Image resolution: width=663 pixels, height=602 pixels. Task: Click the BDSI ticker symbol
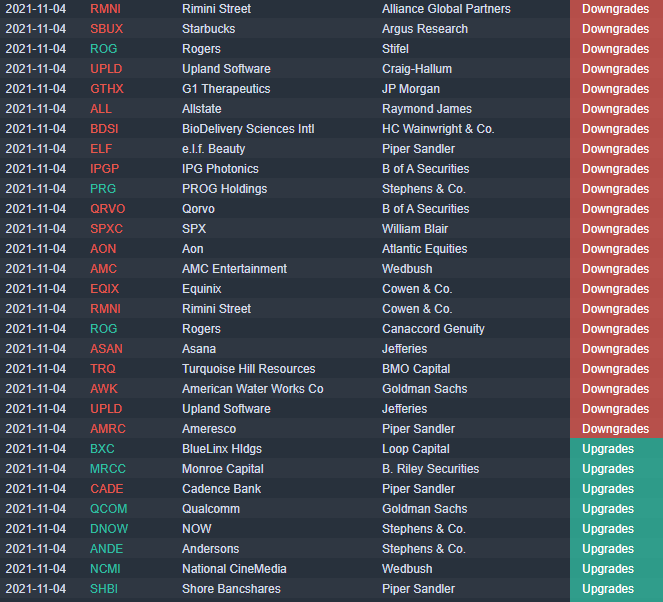click(104, 129)
